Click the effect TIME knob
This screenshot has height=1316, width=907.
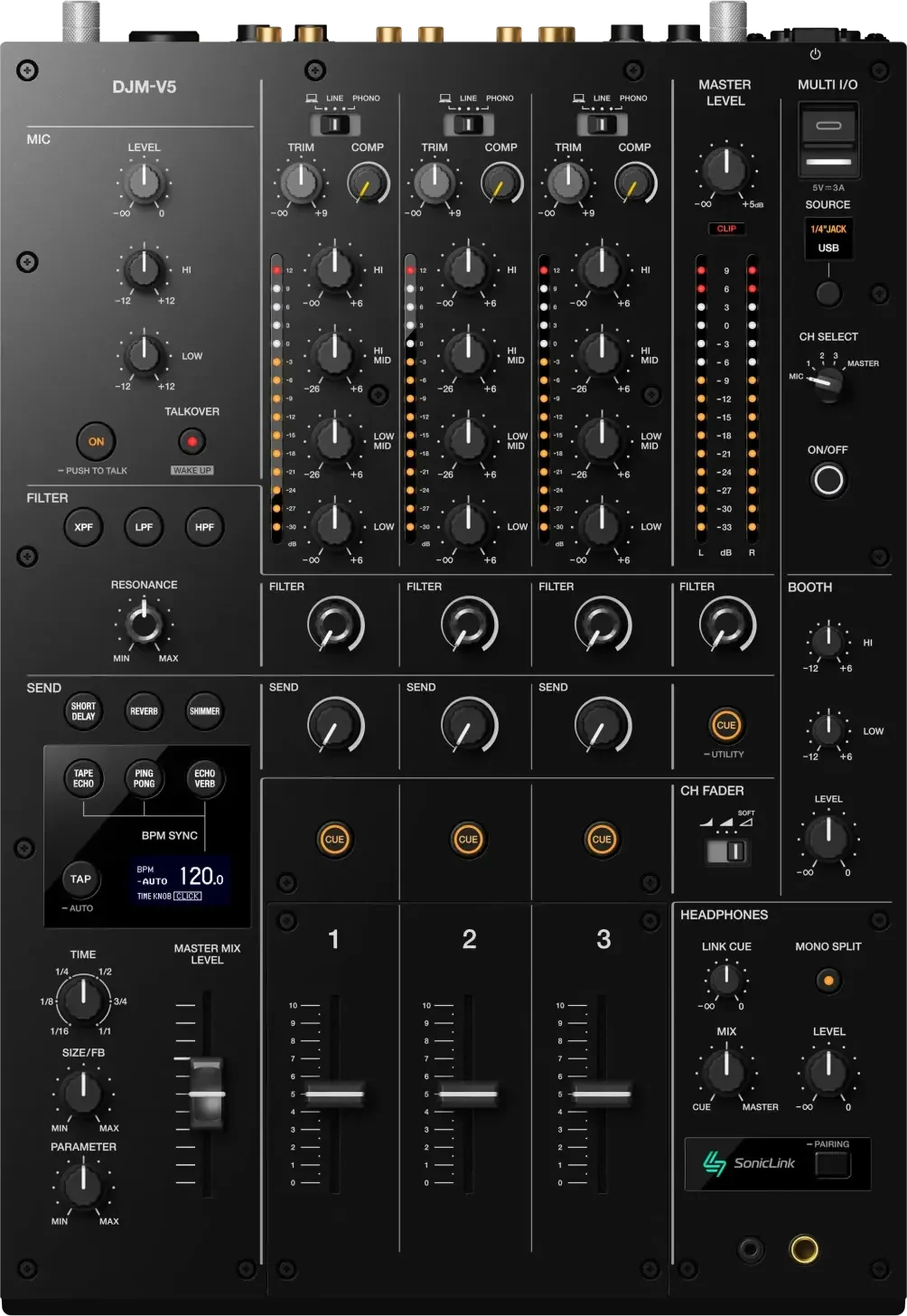click(83, 1000)
